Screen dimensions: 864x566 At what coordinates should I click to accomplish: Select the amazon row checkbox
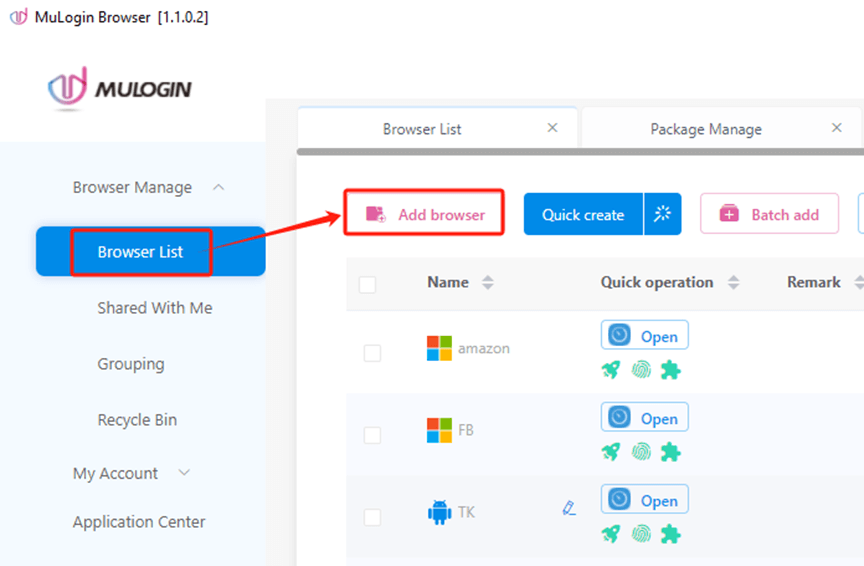pos(372,353)
